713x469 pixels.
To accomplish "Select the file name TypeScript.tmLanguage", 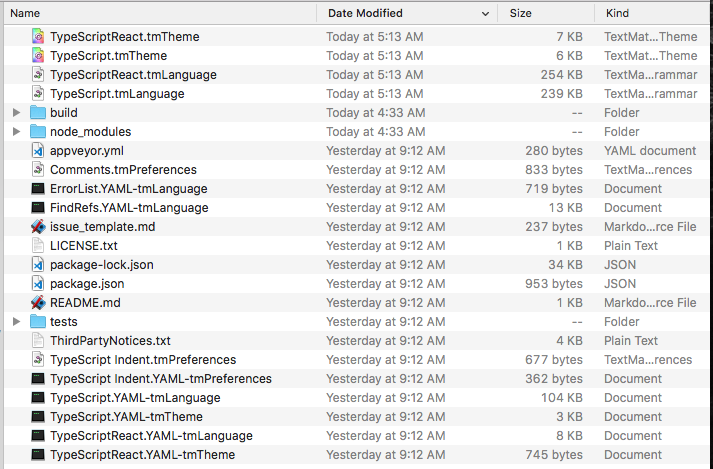I will click(x=117, y=94).
